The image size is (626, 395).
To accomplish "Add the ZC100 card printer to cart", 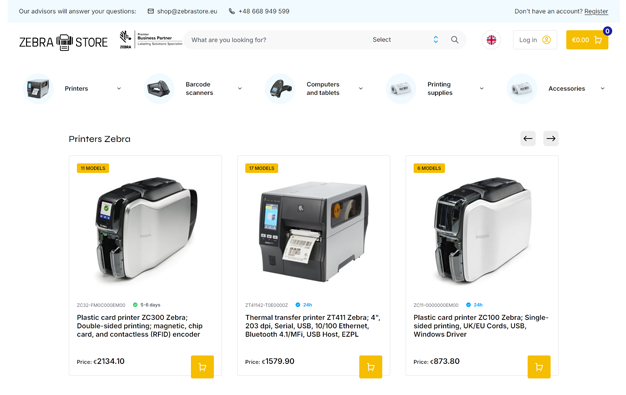I will coord(539,367).
